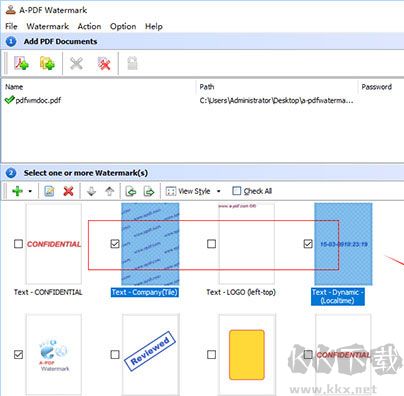The image size is (404, 396).
Task: Click the Name column header
Action: click(14, 87)
